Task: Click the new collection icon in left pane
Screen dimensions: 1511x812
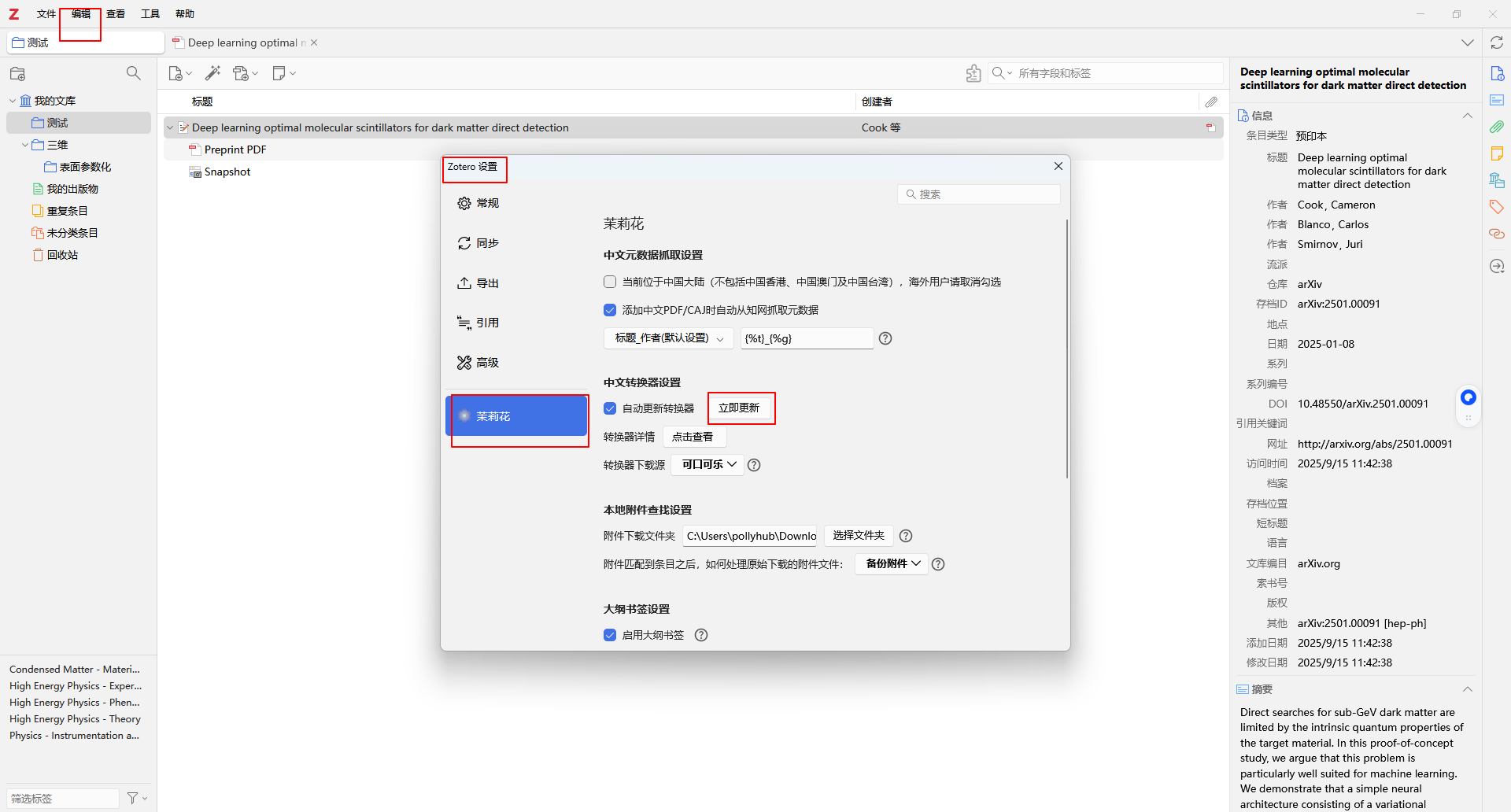Action: 17,73
